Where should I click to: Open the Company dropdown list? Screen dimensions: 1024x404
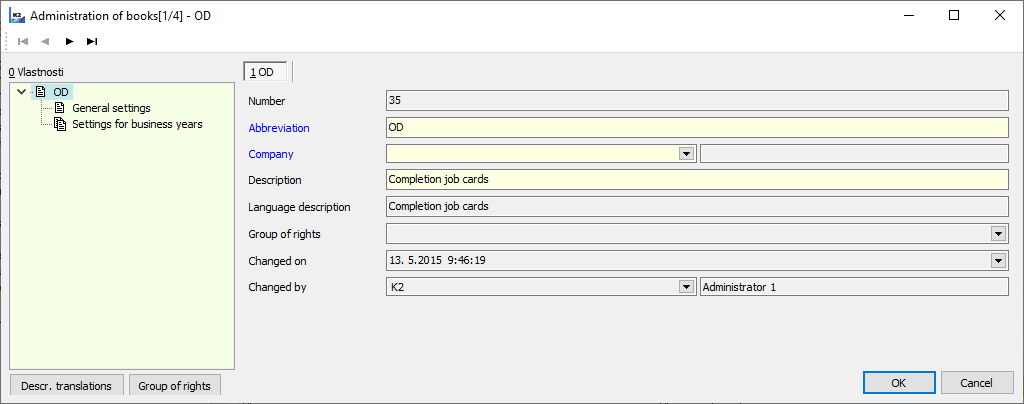pyautogui.click(x=686, y=154)
